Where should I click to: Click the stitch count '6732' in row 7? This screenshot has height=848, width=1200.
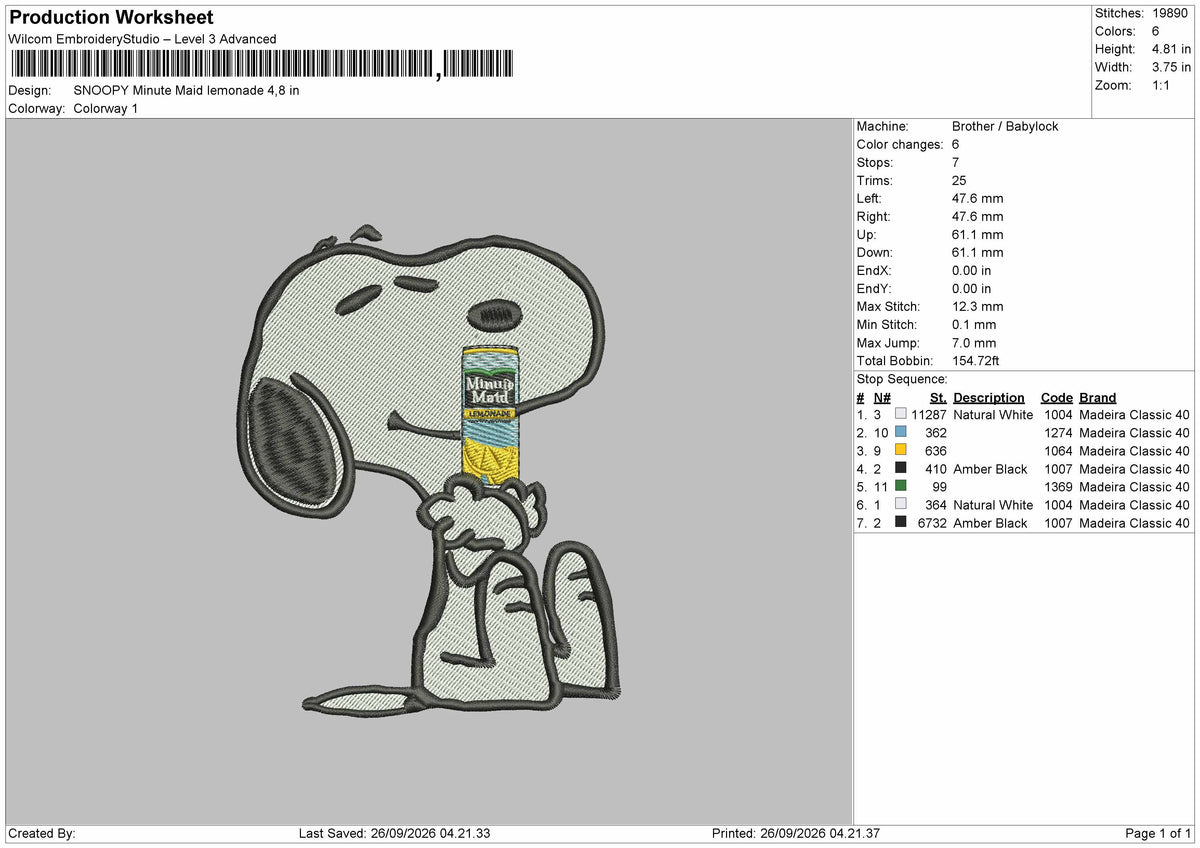point(933,522)
